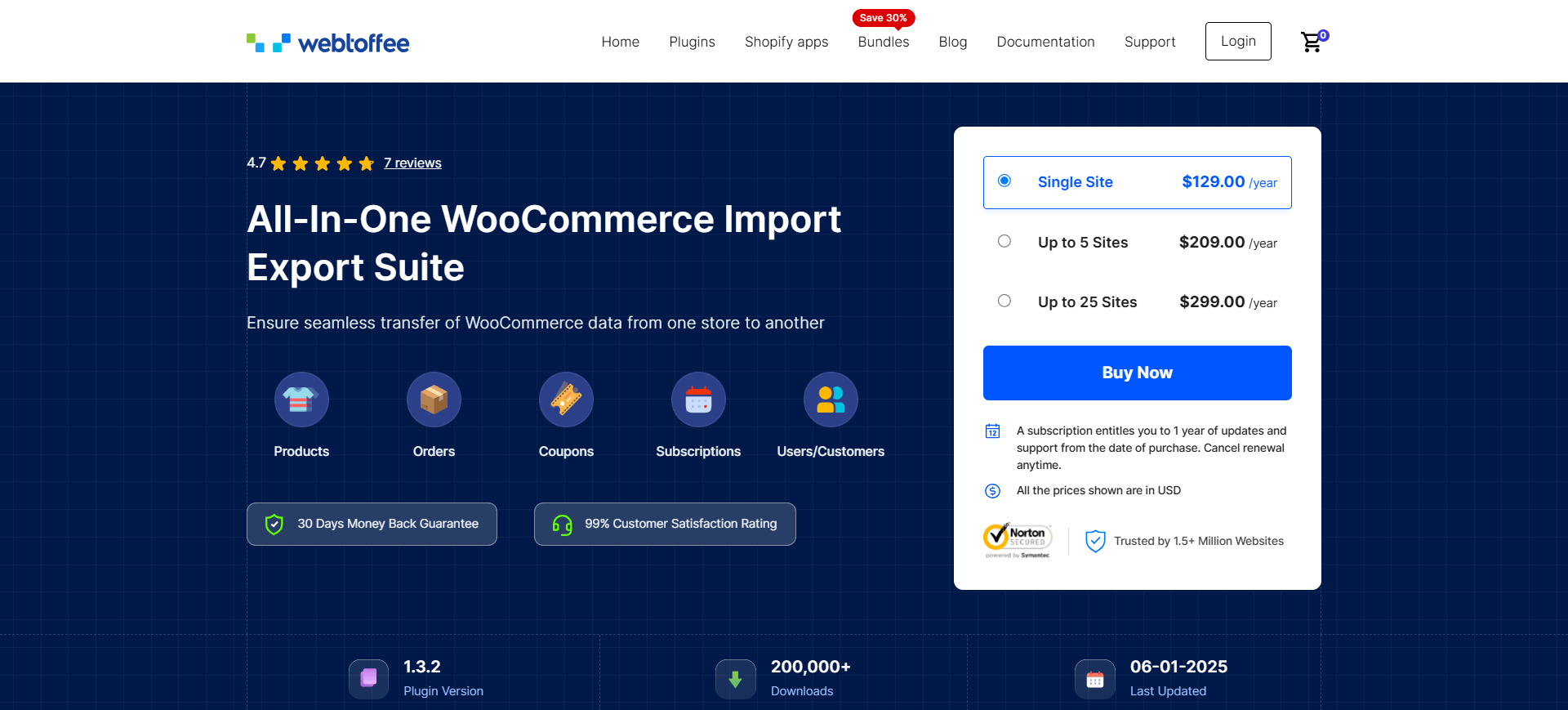The height and width of the screenshot is (710, 1568).
Task: Click the Subscriptions label
Action: (x=698, y=451)
